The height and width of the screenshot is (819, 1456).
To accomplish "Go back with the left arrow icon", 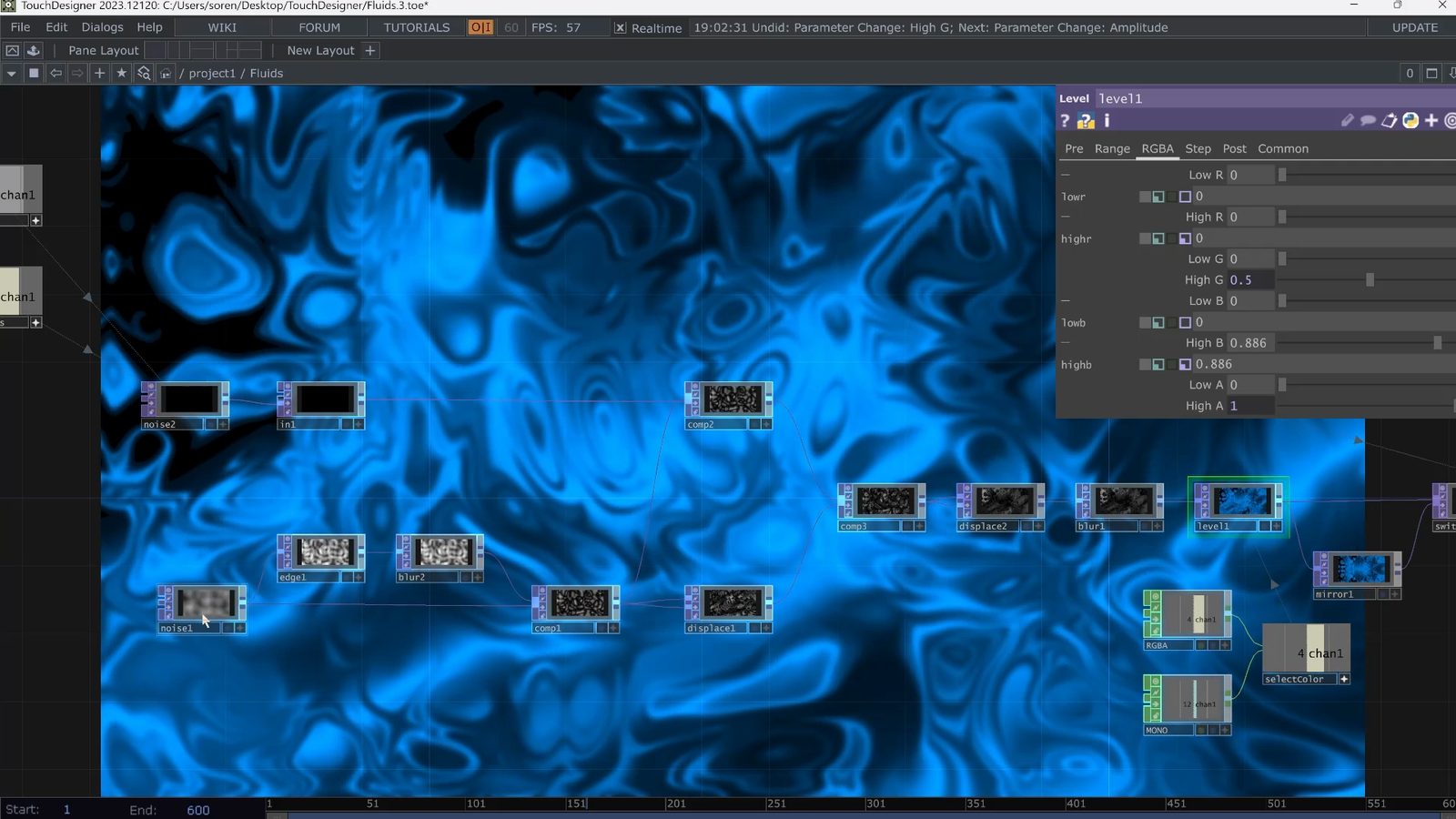I will [x=56, y=73].
